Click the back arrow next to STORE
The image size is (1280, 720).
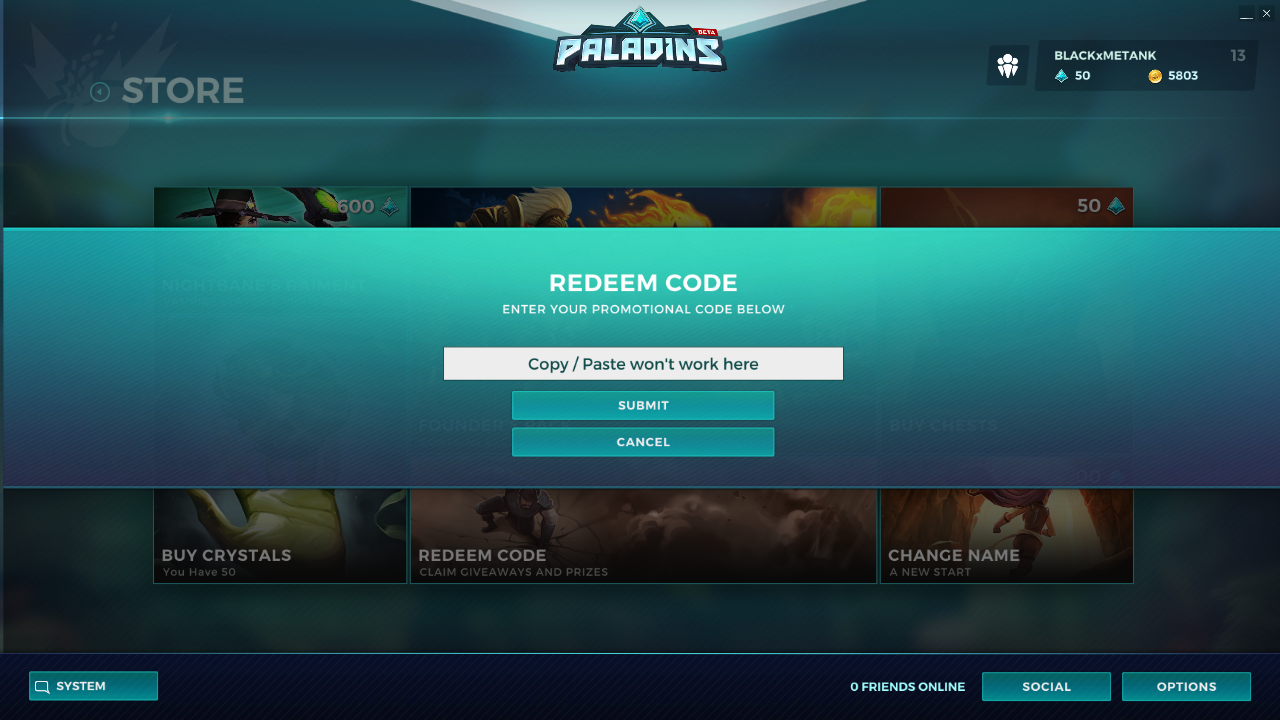click(100, 92)
